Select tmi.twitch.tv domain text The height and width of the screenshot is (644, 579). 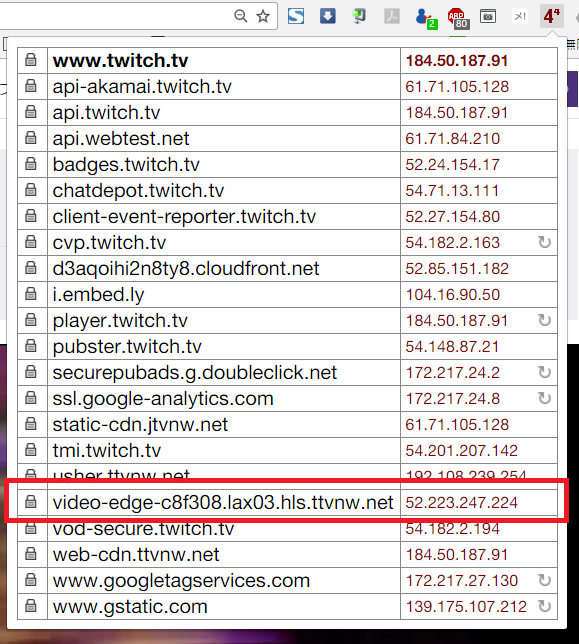click(x=107, y=451)
